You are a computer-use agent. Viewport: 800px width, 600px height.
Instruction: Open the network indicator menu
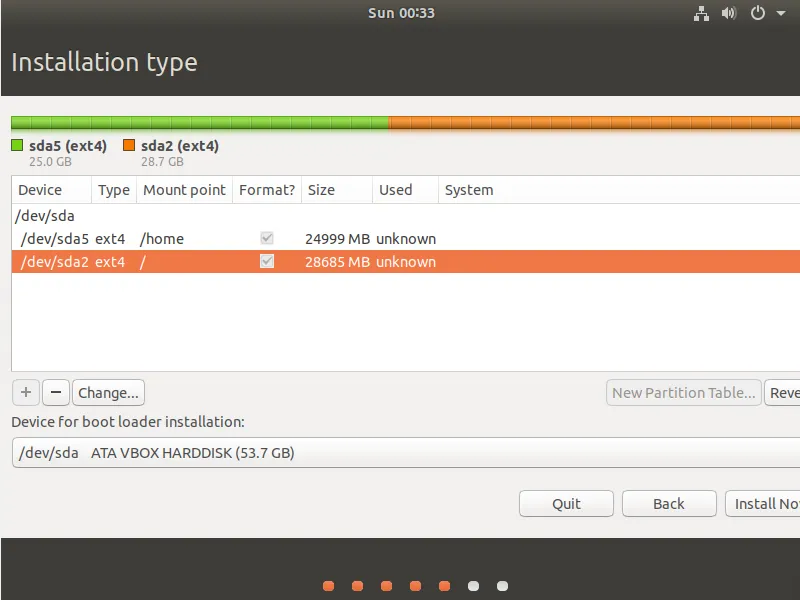701,13
